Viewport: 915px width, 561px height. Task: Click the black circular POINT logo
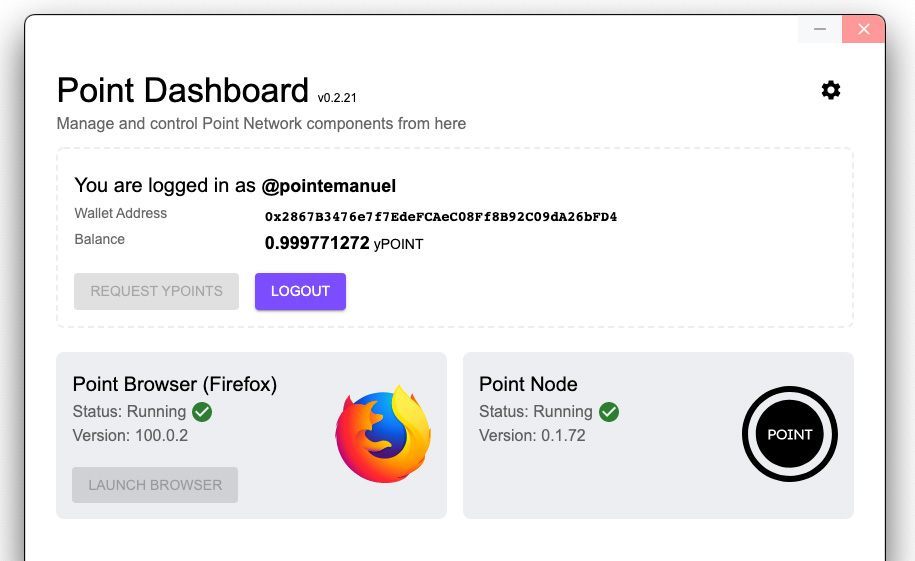(790, 434)
